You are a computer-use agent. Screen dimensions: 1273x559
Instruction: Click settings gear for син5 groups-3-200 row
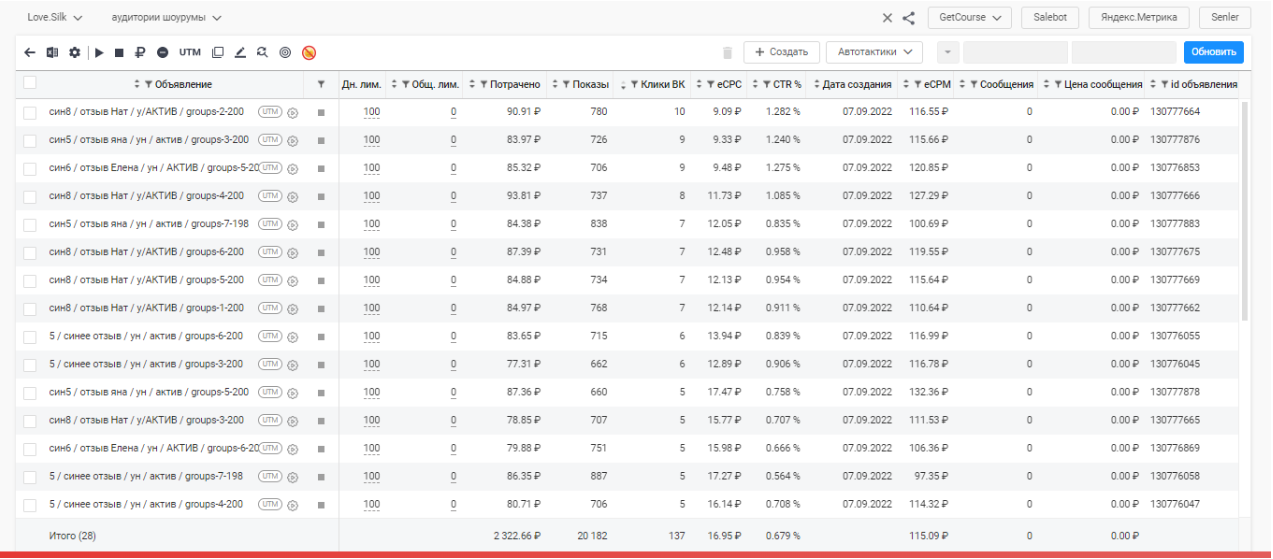click(293, 141)
